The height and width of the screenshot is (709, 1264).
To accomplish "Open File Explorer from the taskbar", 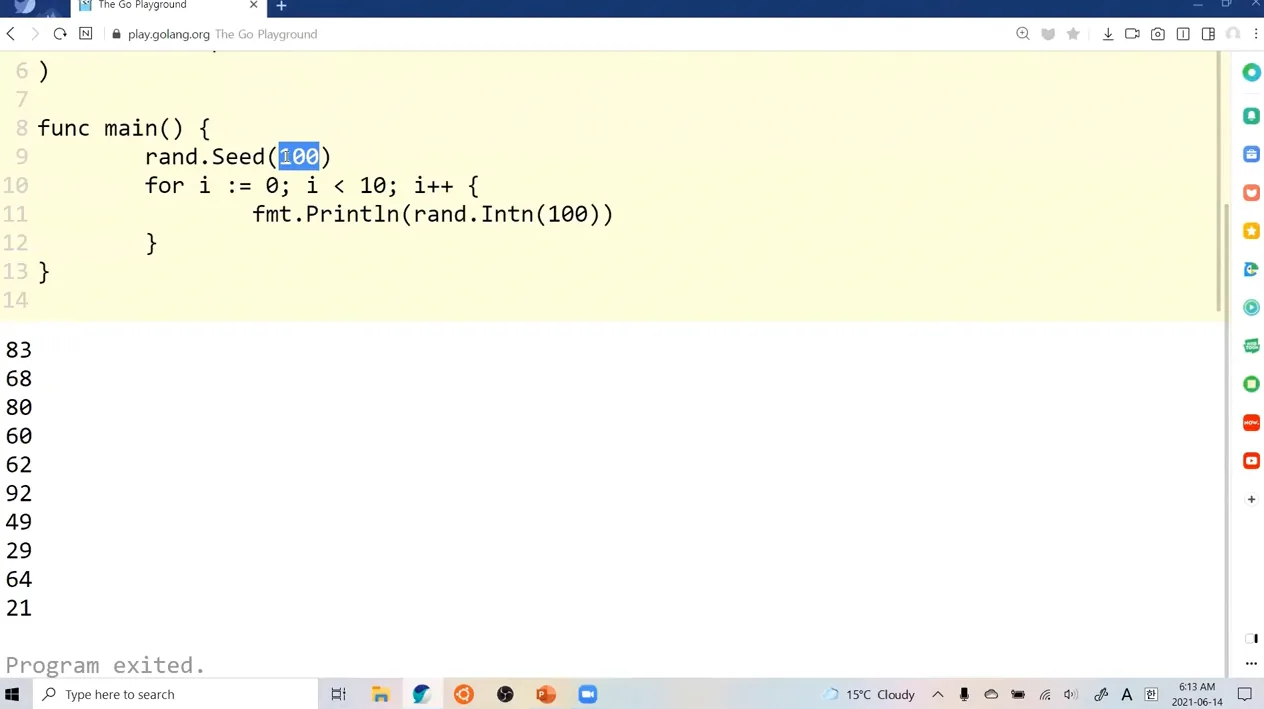I will (380, 694).
